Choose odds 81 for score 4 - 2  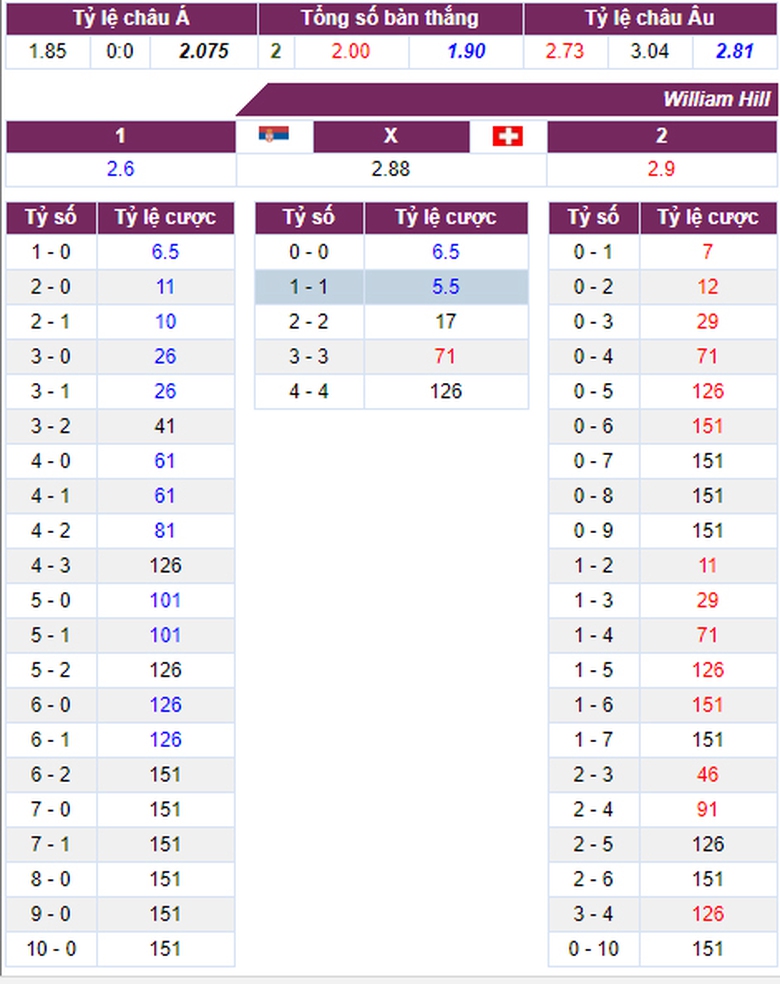click(x=166, y=531)
